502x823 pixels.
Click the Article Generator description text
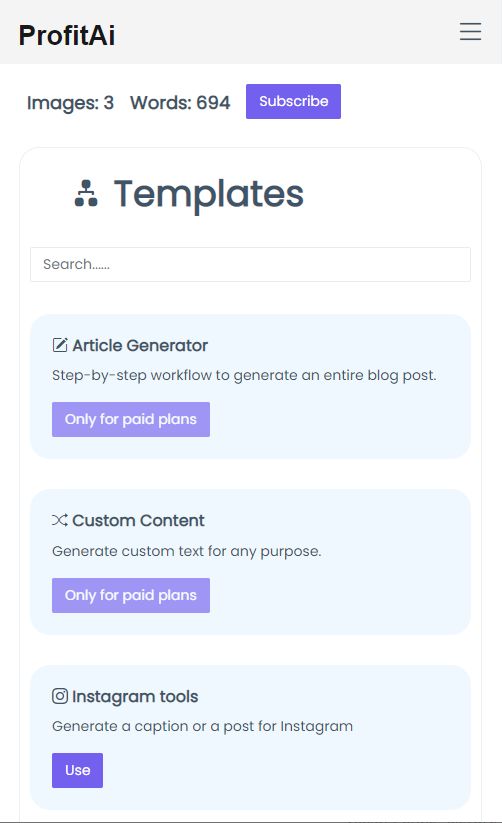coord(244,376)
